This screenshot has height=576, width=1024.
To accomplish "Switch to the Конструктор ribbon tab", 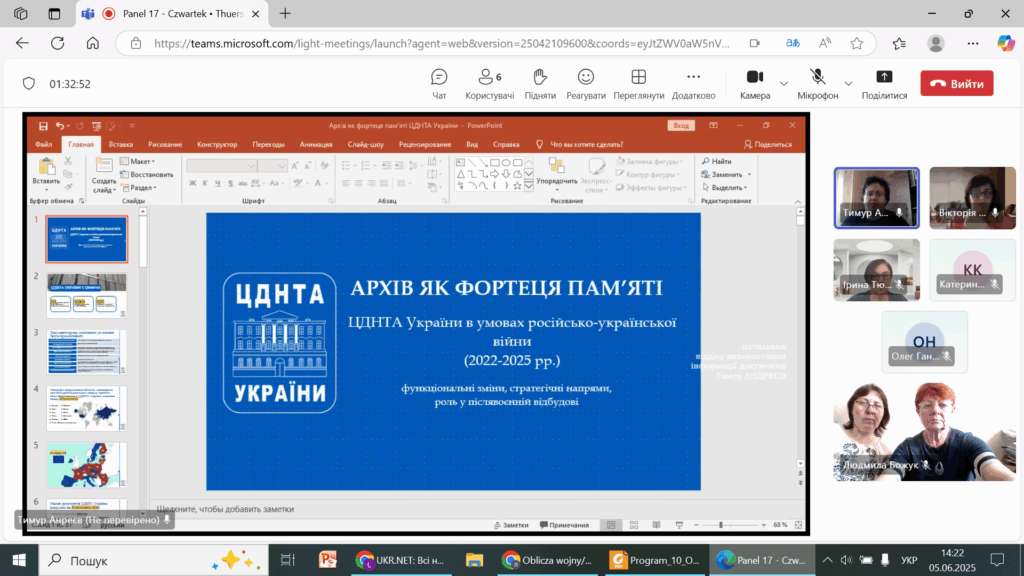I will click(217, 144).
